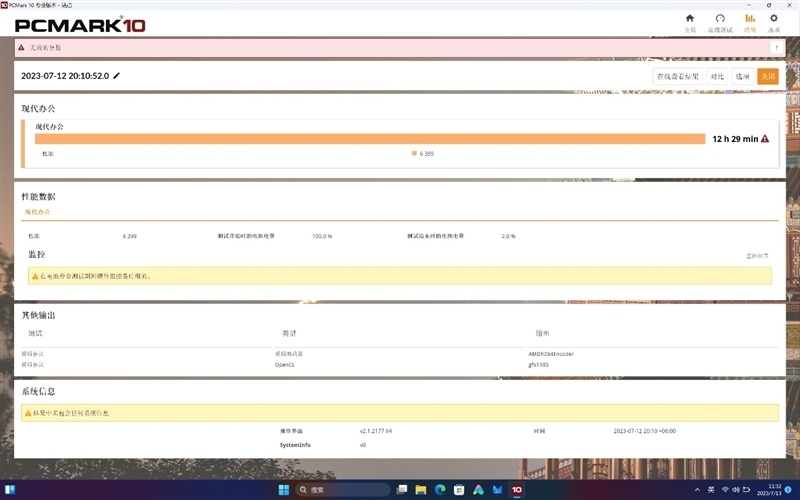This screenshot has height=500, width=800.
Task: Click the result date title 2023-07-12 20:10:52.0
Action: (65, 76)
